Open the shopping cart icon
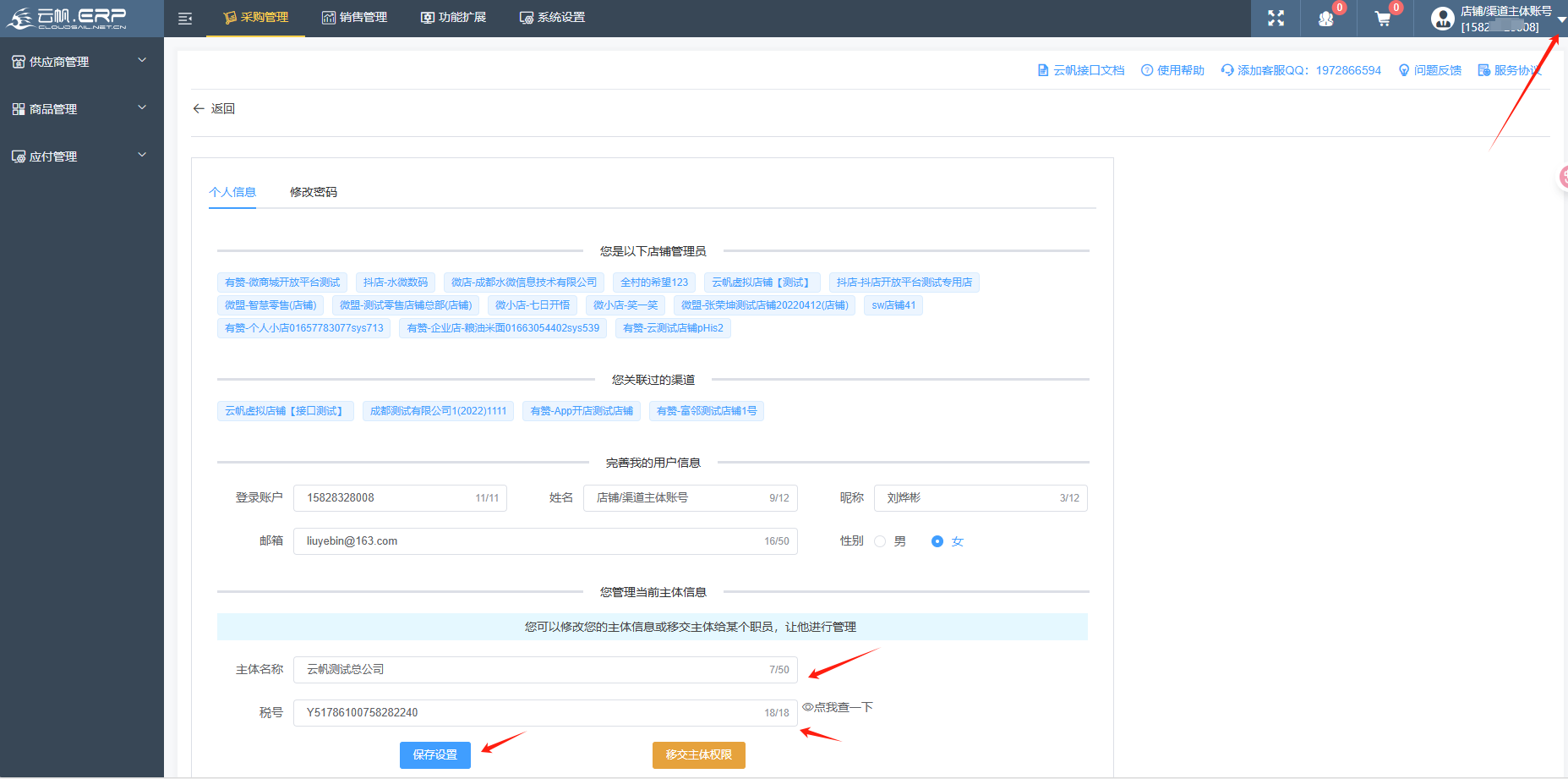The height and width of the screenshot is (779, 1568). 1383,19
